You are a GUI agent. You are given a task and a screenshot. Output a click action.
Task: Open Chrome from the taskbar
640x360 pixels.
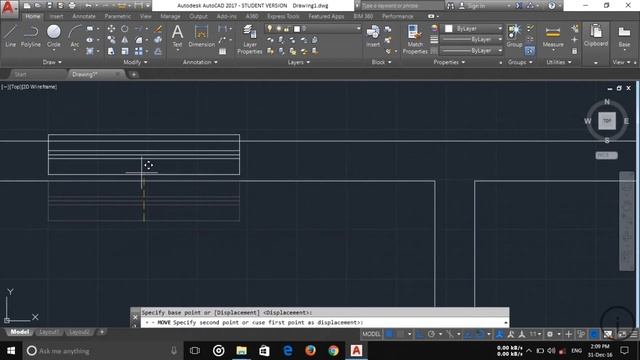333,351
